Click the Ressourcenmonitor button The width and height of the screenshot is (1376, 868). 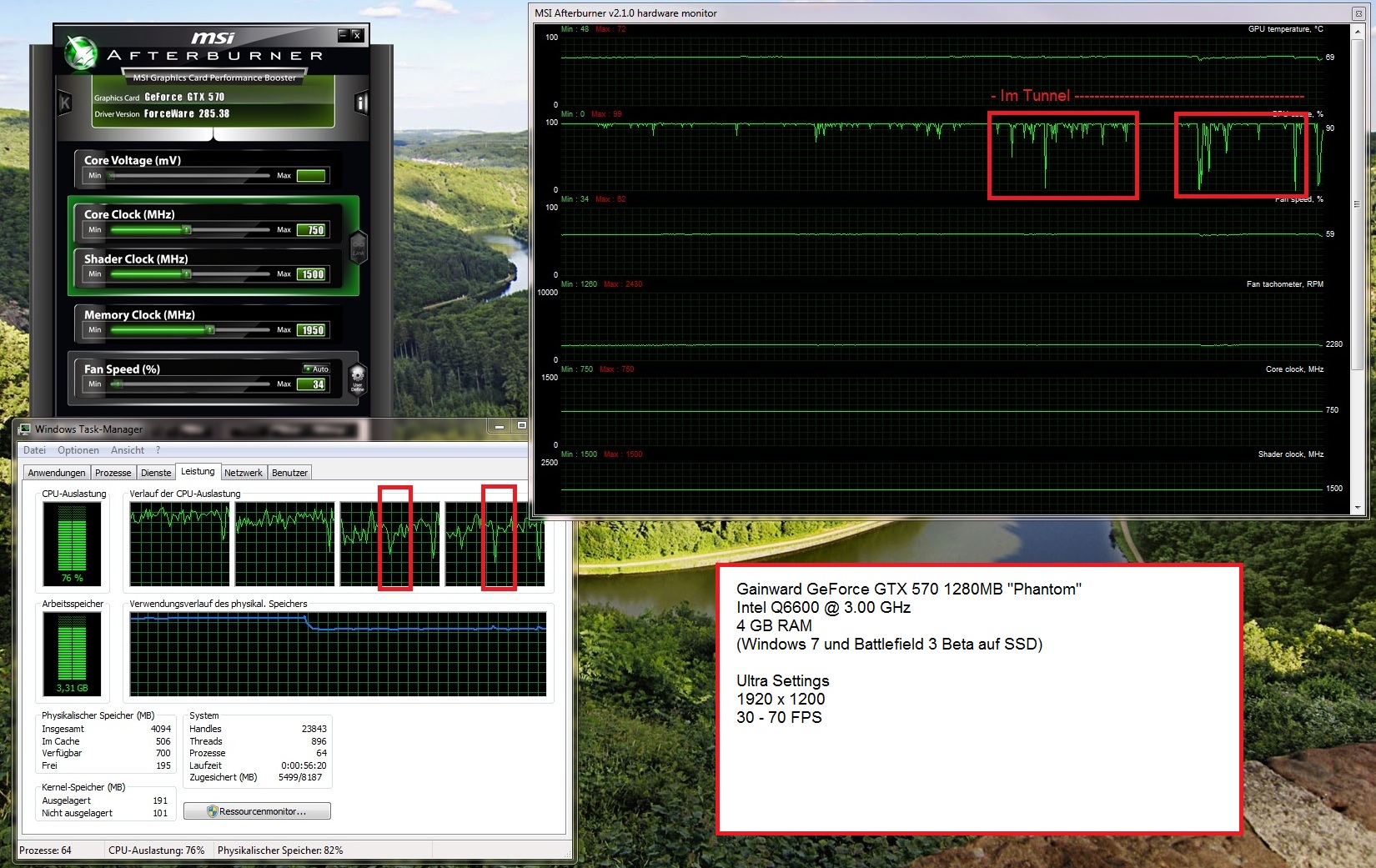pos(257,811)
